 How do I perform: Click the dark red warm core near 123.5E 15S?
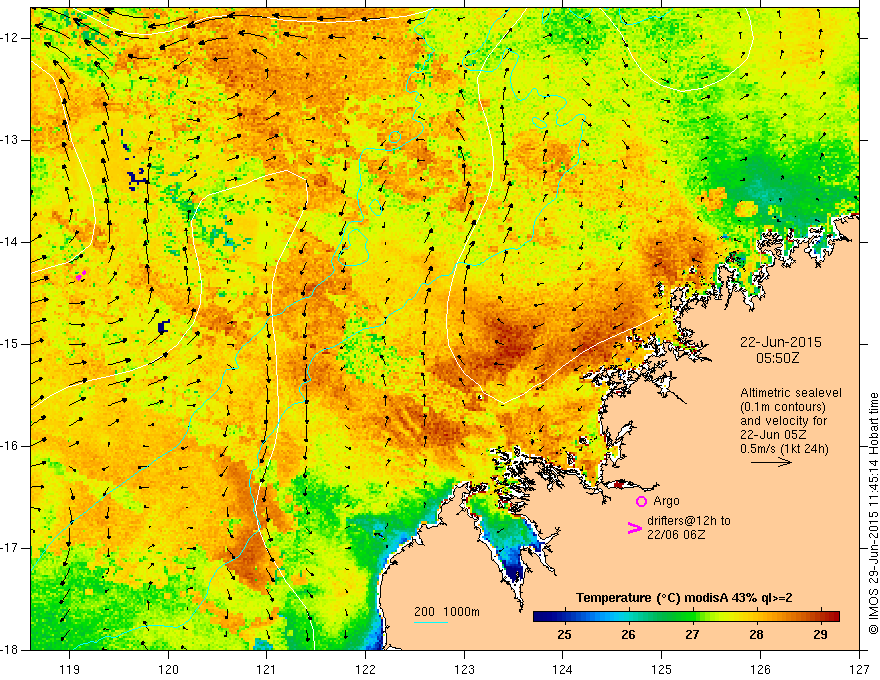click(511, 339)
